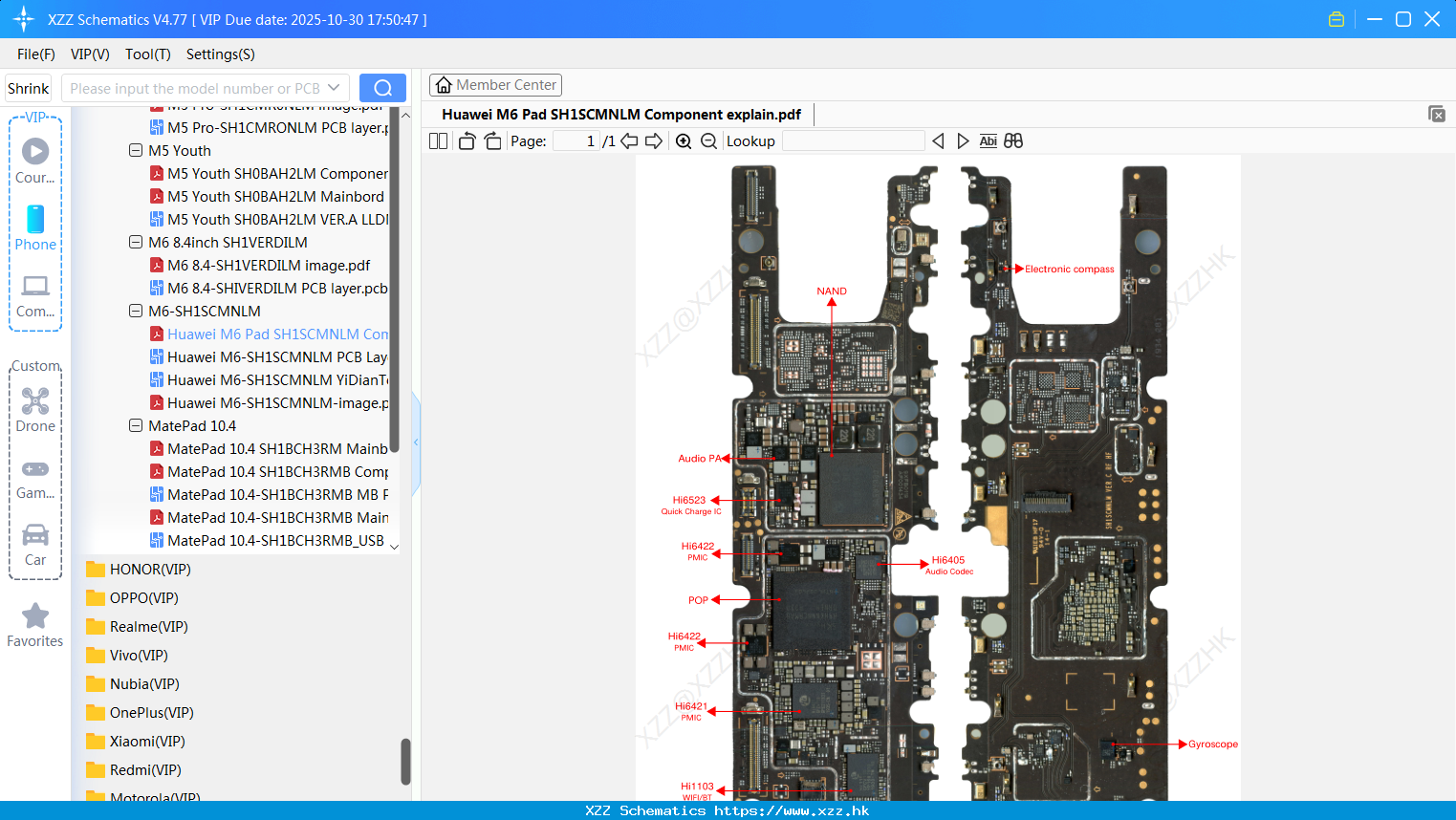Screen dimensions: 1456x820
Task: Find previous lookup result triangle
Action: 938,141
